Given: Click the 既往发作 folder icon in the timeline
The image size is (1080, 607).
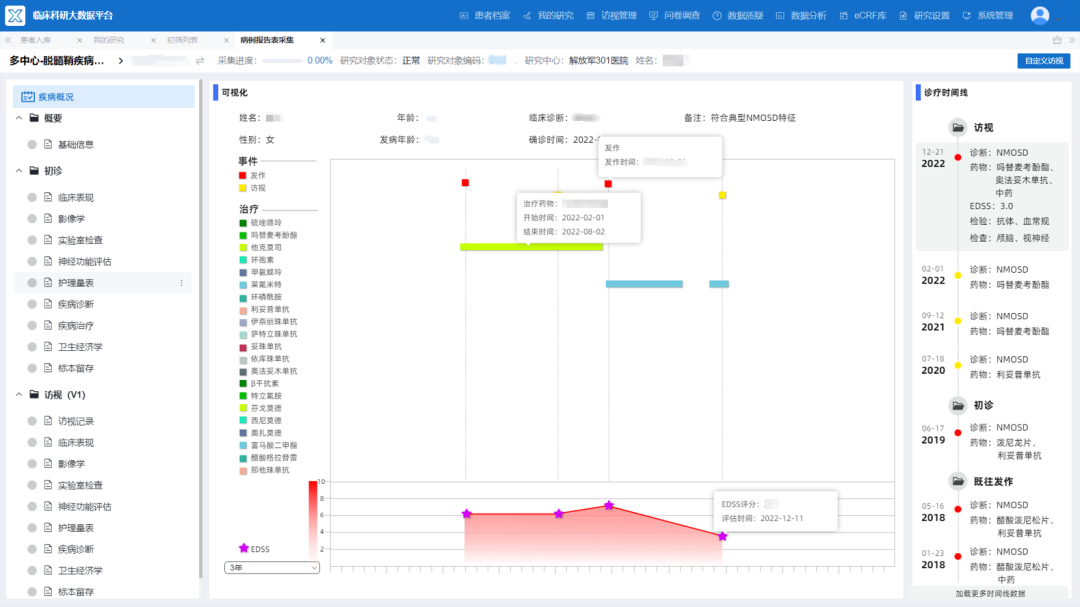Looking at the screenshot, I should click(958, 481).
